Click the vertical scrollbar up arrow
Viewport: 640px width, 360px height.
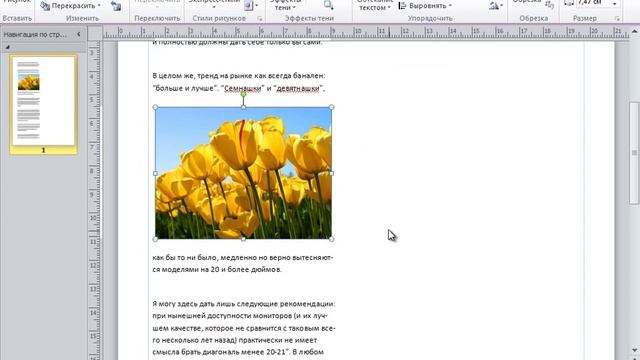(x=635, y=31)
